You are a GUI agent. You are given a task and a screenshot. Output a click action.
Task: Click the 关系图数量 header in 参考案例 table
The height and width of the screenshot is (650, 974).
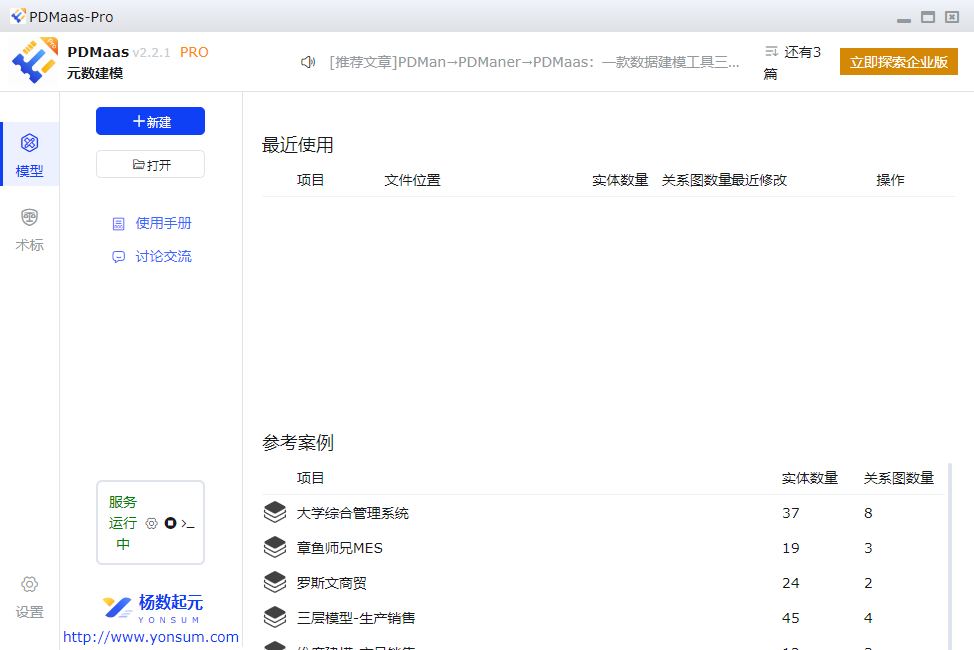(x=899, y=478)
